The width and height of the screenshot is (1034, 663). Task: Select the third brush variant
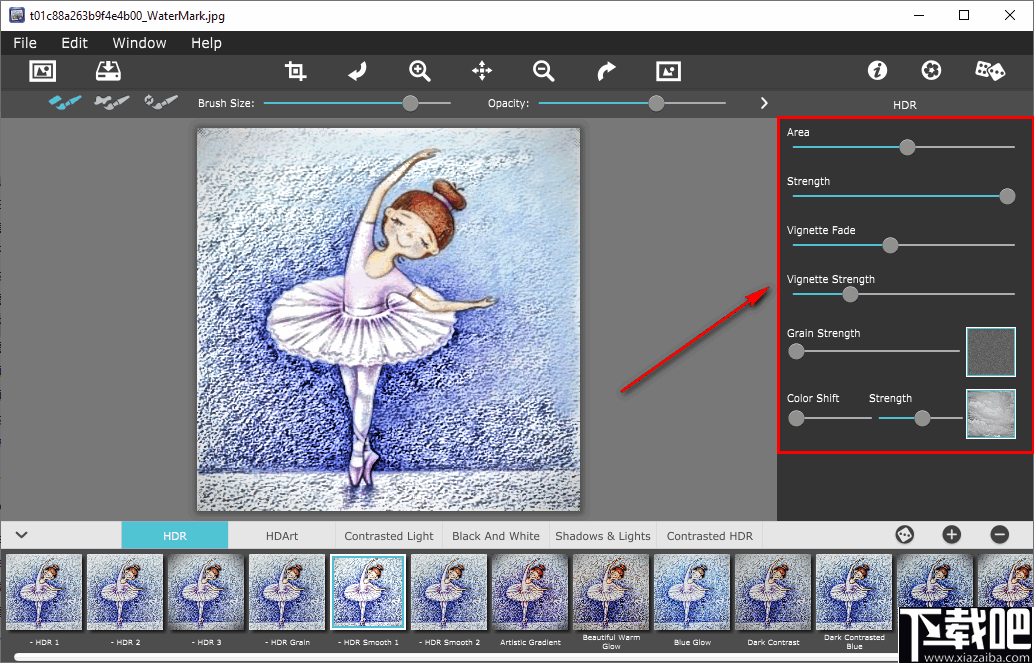click(160, 102)
